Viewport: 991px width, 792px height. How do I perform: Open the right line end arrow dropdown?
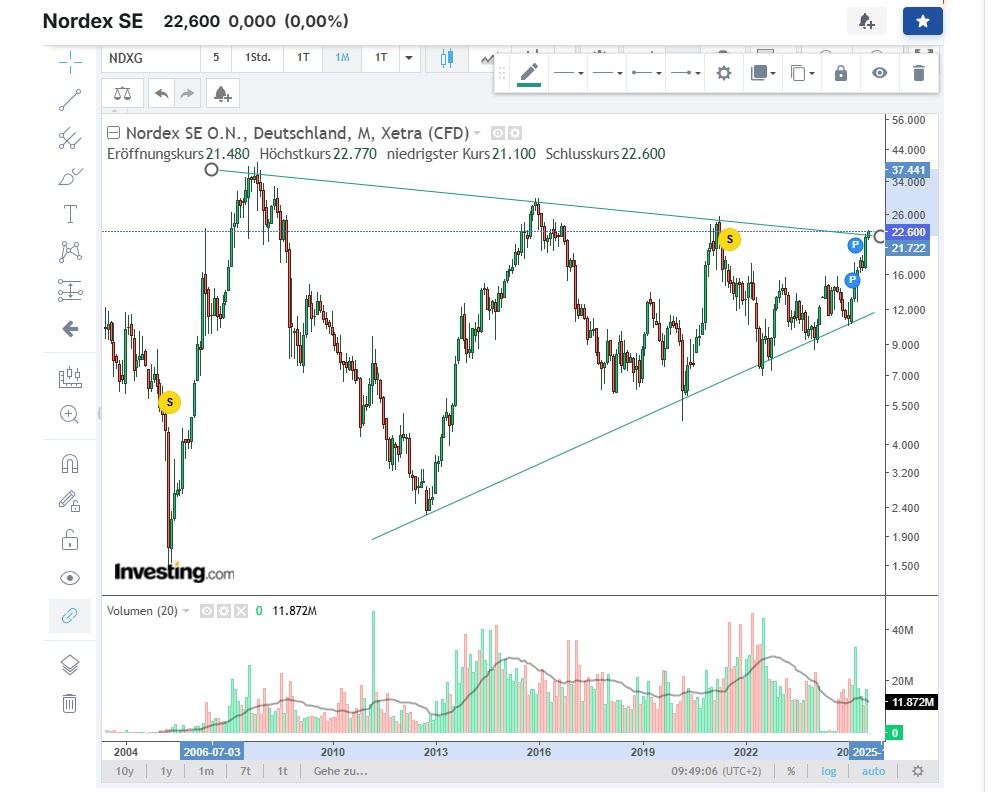coord(686,74)
